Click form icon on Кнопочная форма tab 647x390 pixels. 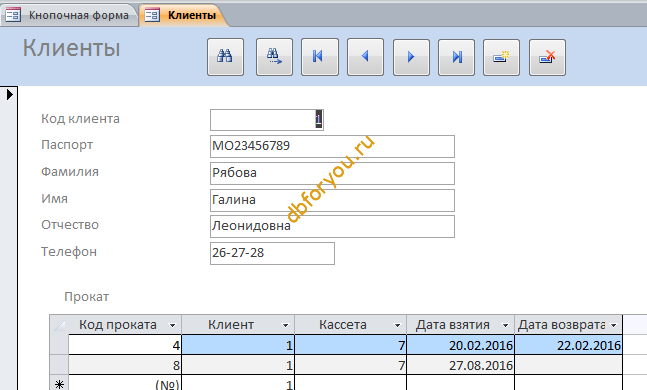(12, 15)
